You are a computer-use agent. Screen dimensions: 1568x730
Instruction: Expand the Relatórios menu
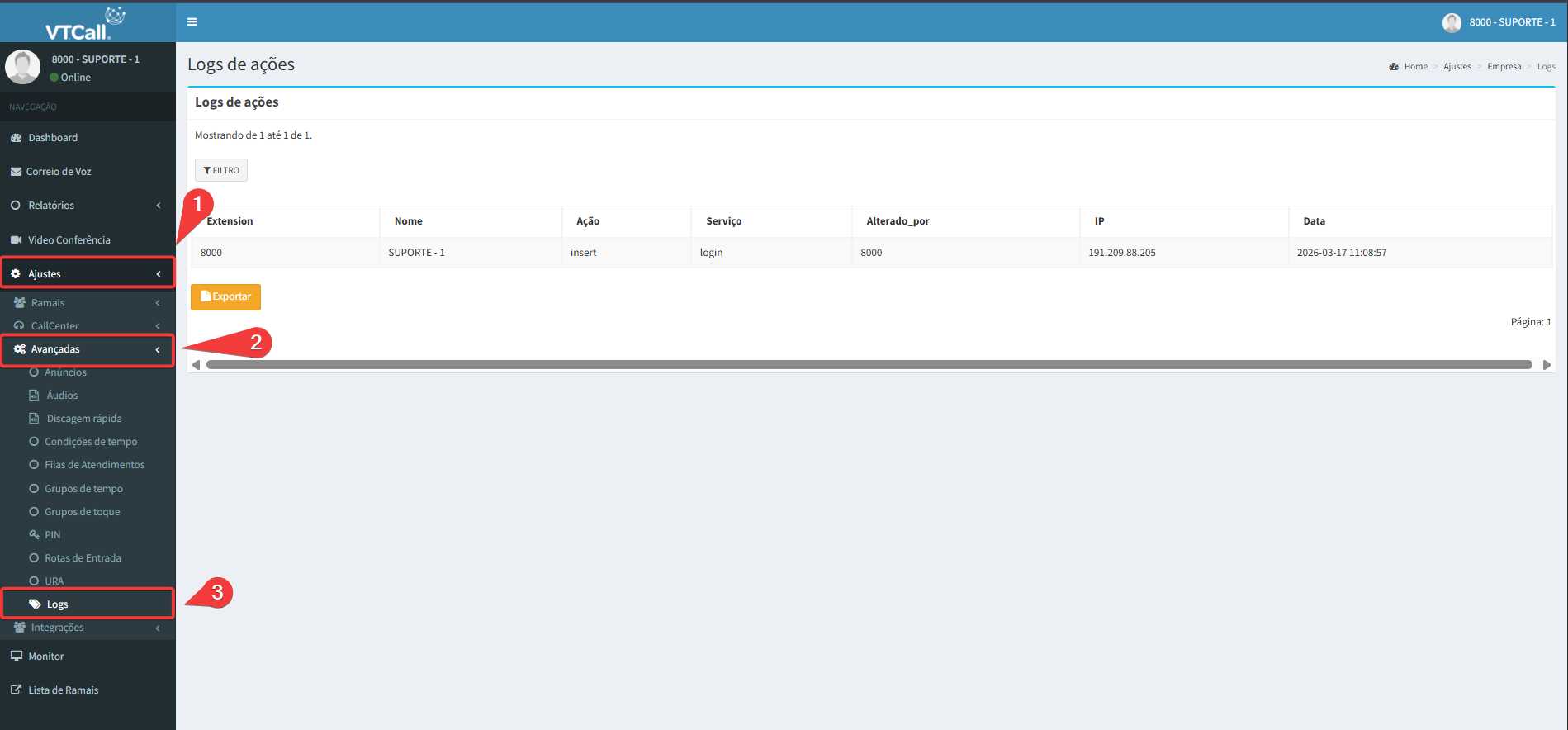tap(51, 206)
